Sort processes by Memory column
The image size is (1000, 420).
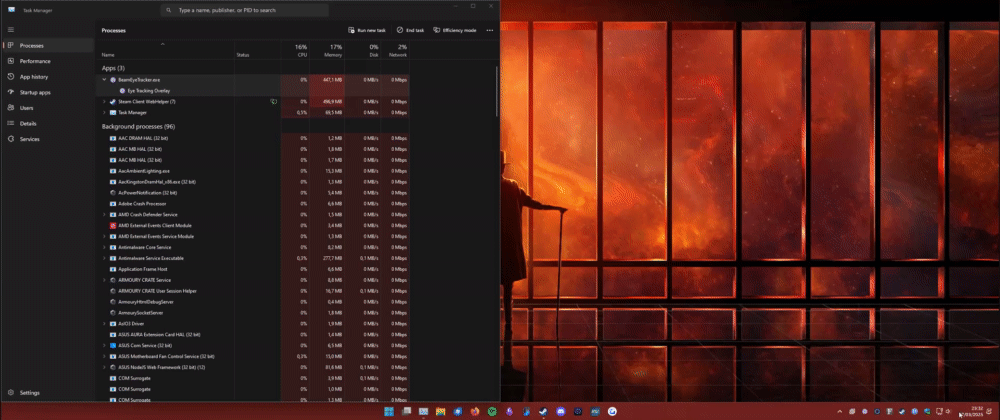(x=327, y=51)
